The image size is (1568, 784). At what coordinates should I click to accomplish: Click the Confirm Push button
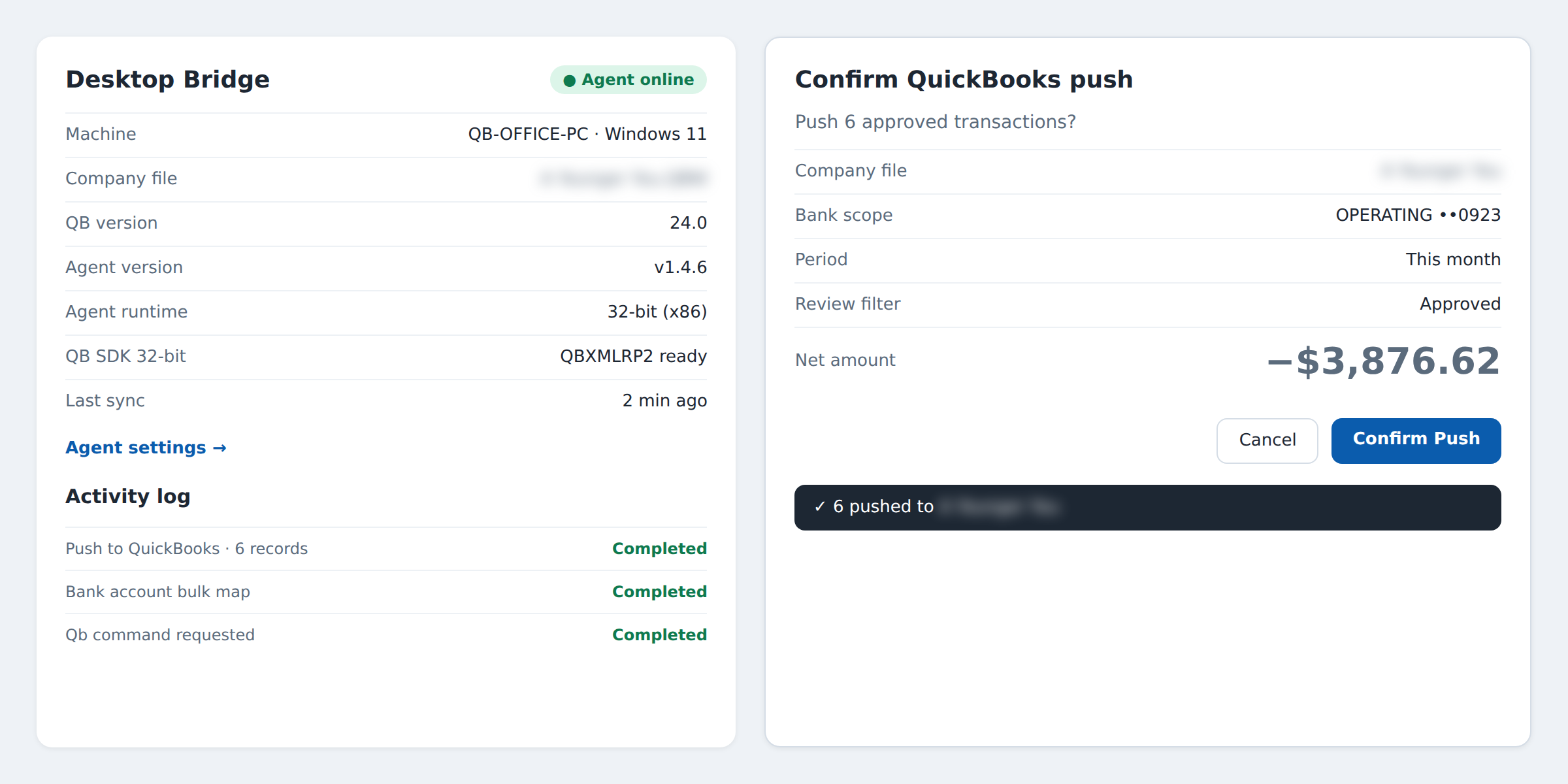(x=1416, y=440)
